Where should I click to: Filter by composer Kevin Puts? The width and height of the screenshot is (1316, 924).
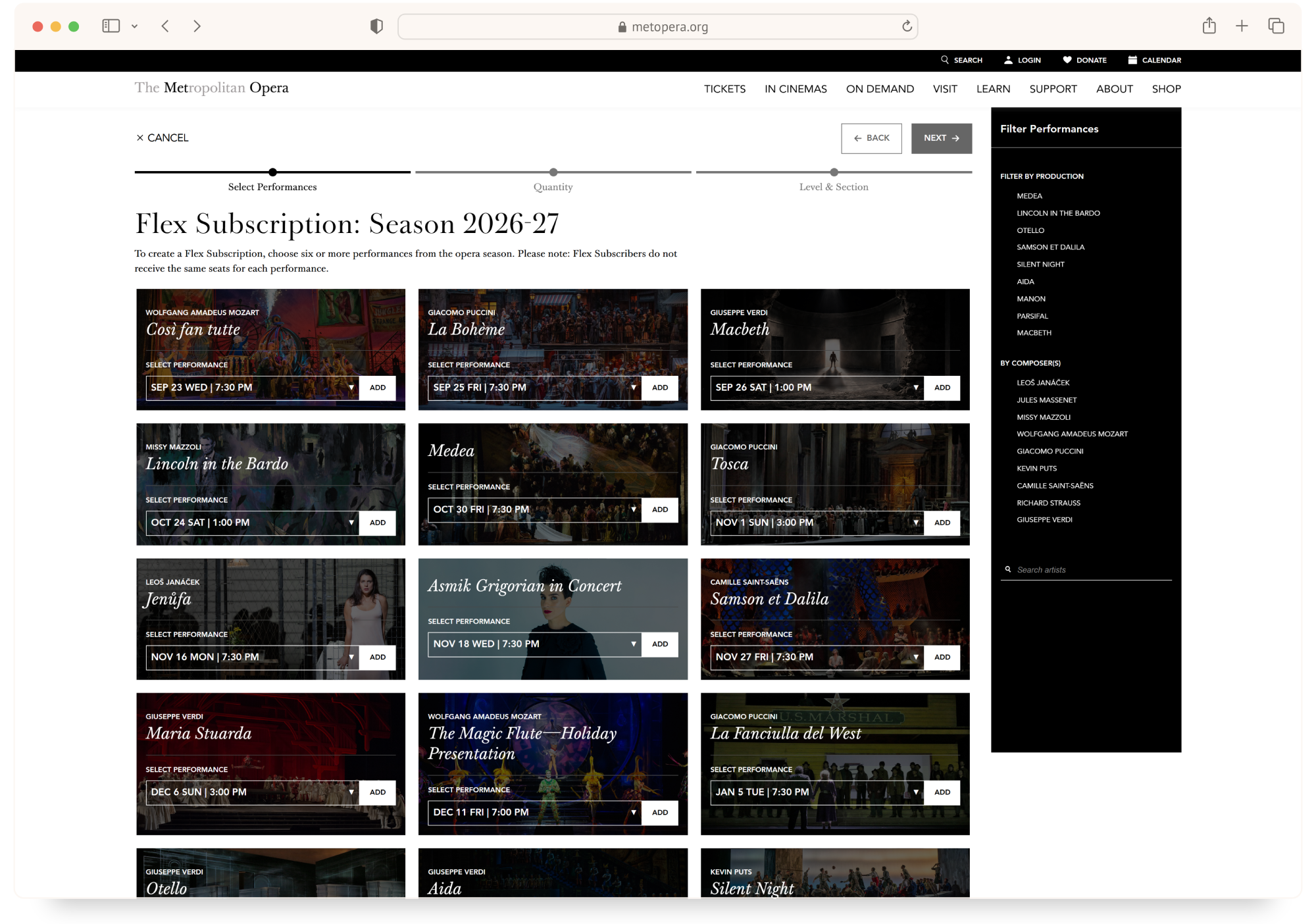[x=1036, y=469]
